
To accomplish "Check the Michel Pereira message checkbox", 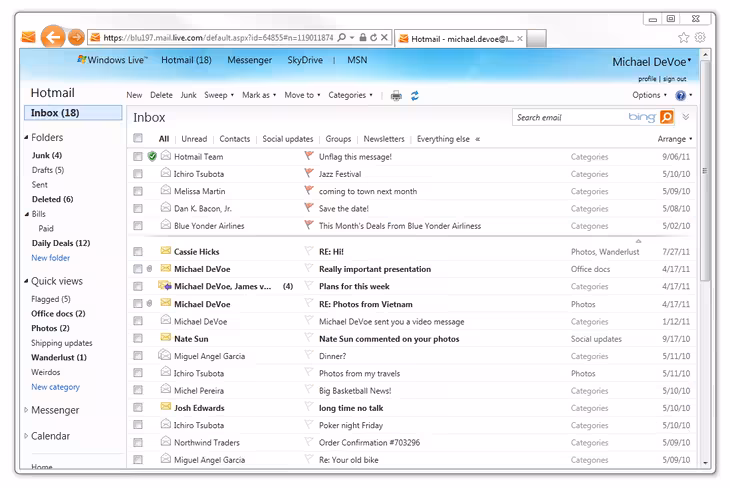I will pyautogui.click(x=137, y=390).
